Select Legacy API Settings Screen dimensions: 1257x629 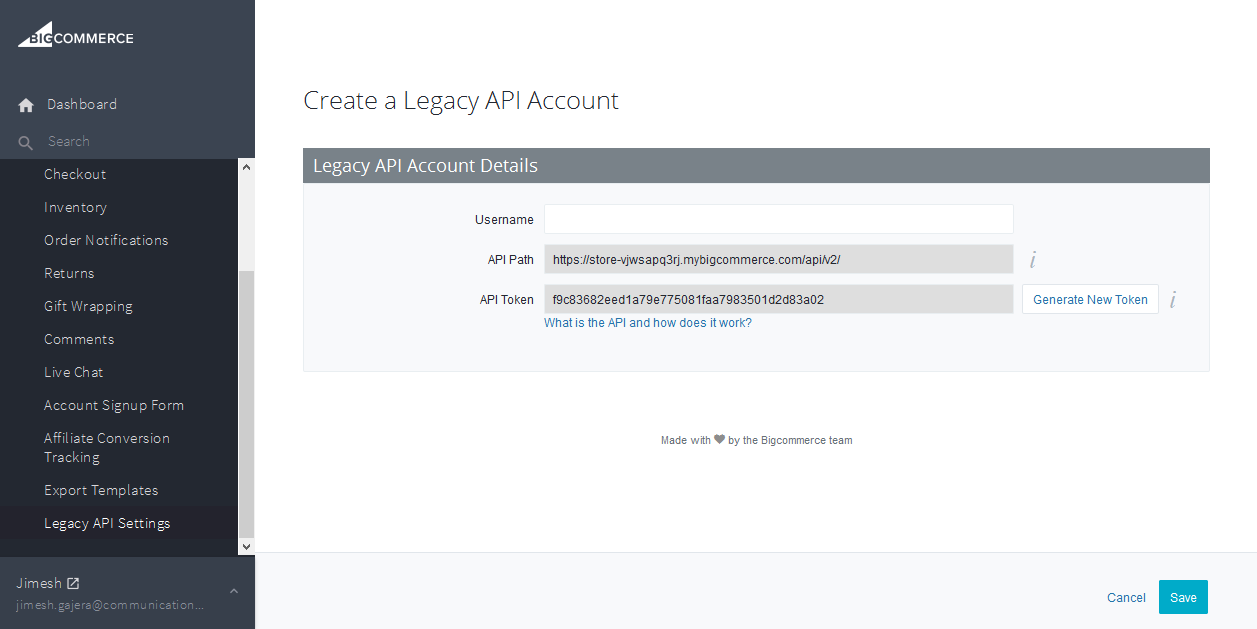click(x=107, y=523)
